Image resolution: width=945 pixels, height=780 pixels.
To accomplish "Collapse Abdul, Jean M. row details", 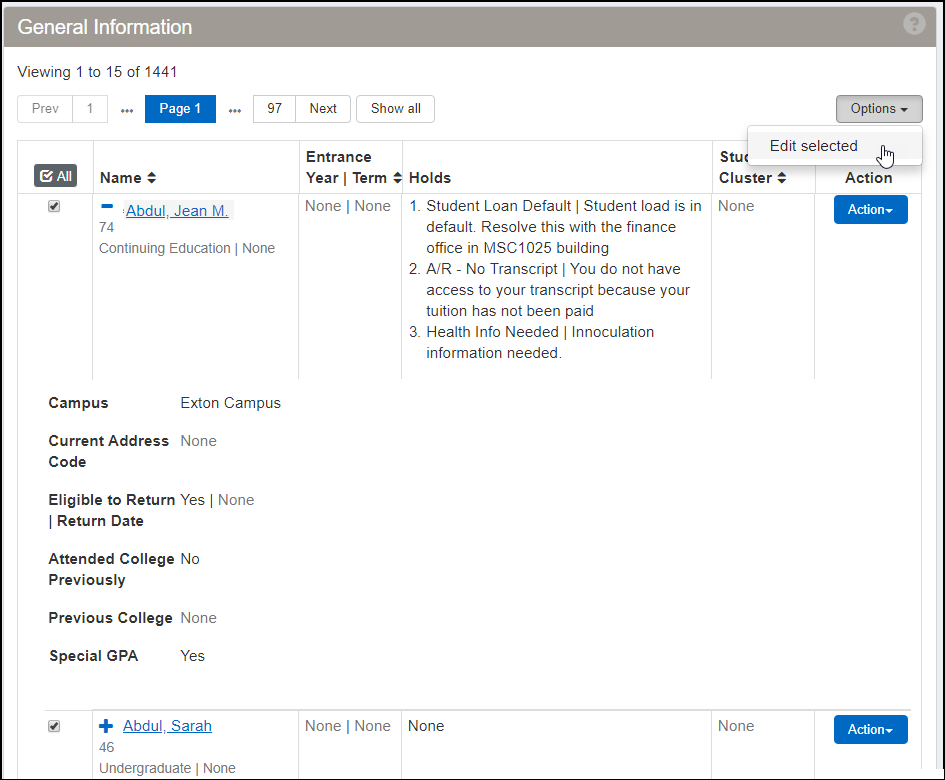I will point(107,206).
